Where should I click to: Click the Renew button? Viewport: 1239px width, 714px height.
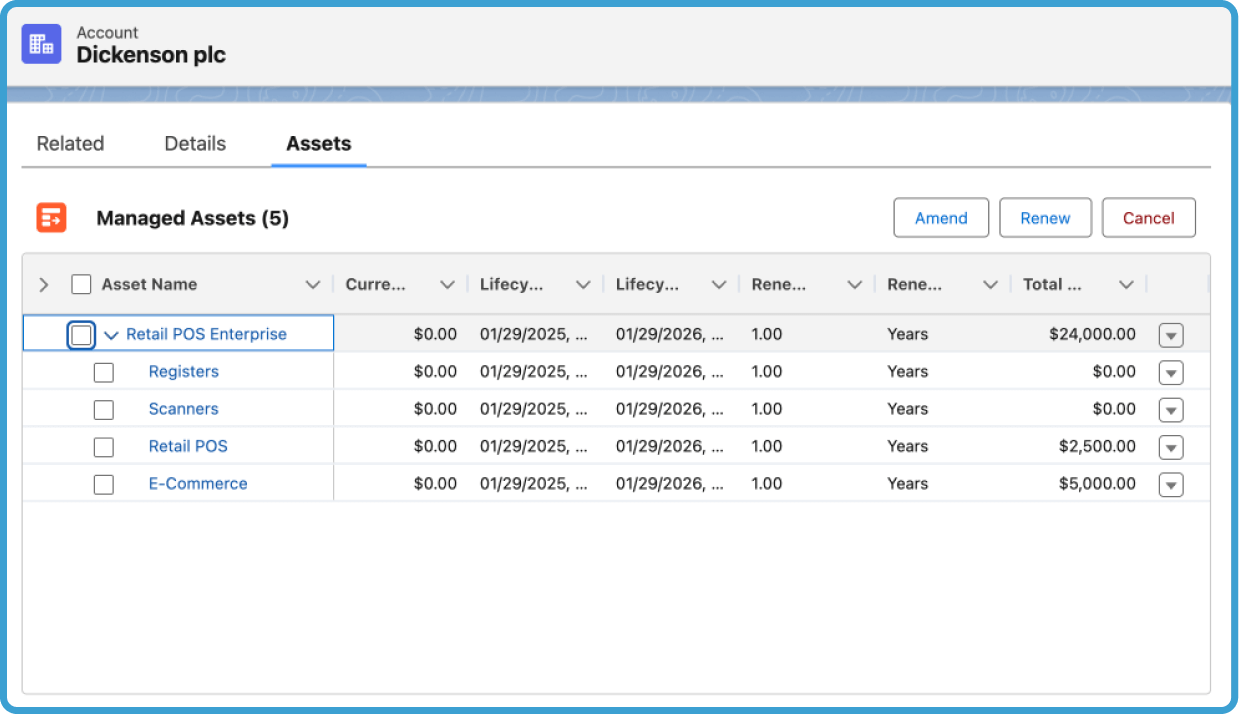click(x=1045, y=217)
